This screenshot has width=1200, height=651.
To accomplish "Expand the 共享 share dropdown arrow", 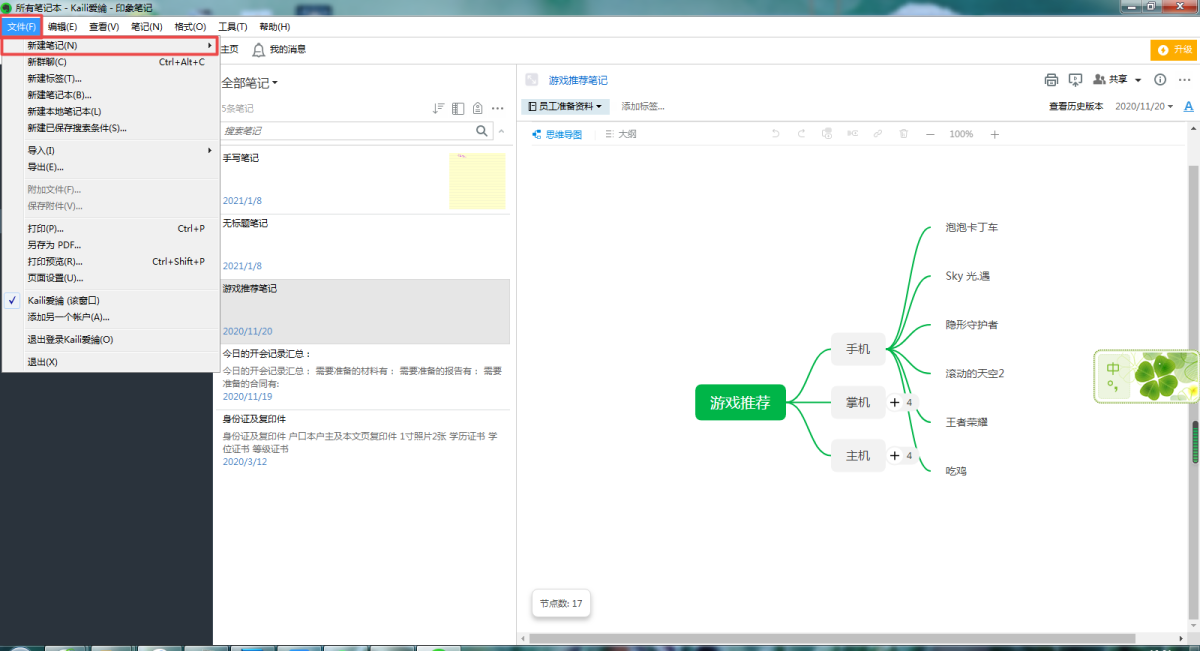I will [1138, 80].
